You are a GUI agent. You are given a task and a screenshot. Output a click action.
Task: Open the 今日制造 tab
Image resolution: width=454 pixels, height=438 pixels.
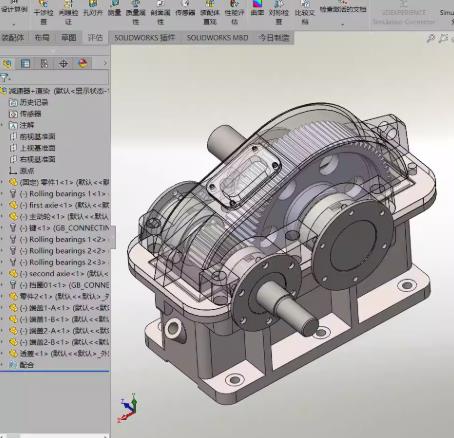click(274, 37)
